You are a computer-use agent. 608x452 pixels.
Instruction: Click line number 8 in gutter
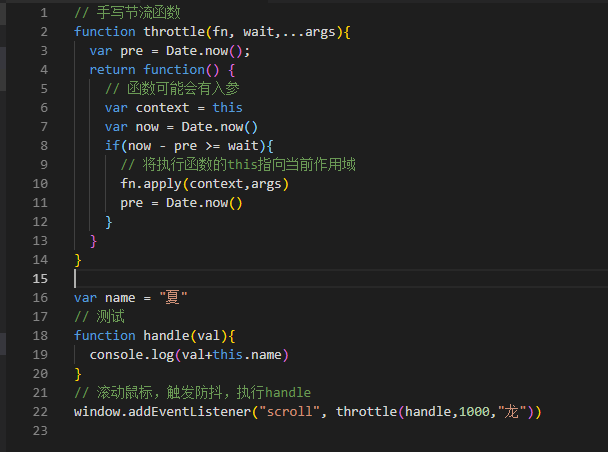point(44,146)
